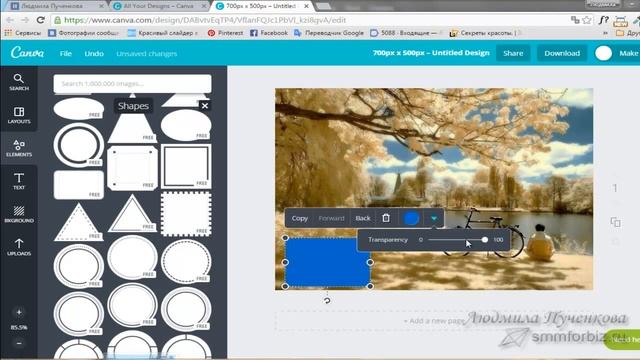Screen dimensions: 640x360
Task: Close the Shapes panel
Action: point(205,106)
